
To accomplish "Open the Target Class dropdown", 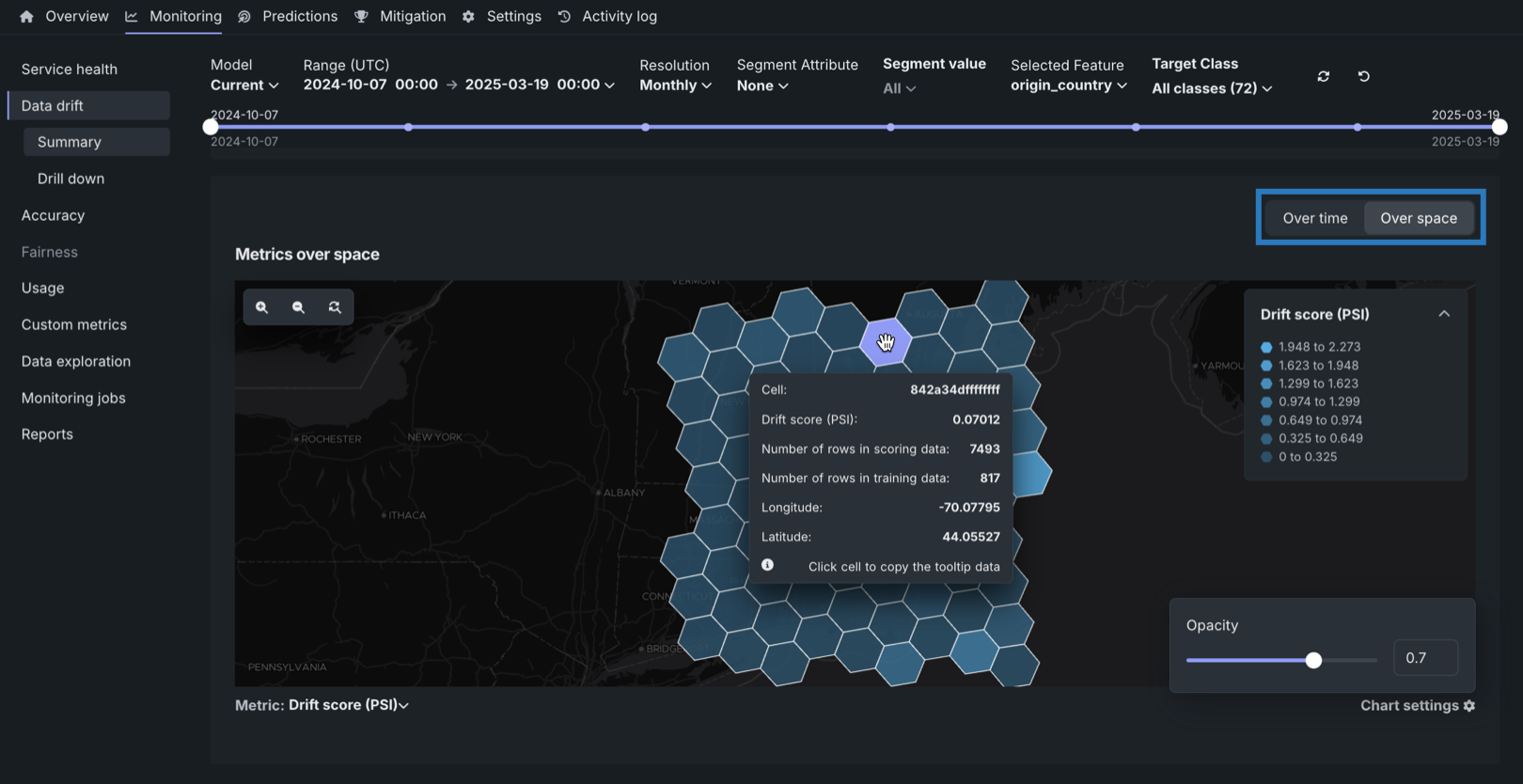I will point(1211,88).
